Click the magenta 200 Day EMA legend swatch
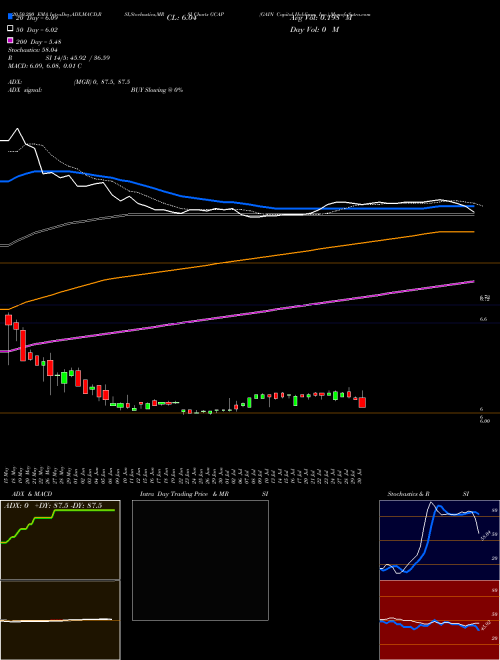The height and width of the screenshot is (660, 500). [x=11, y=40]
